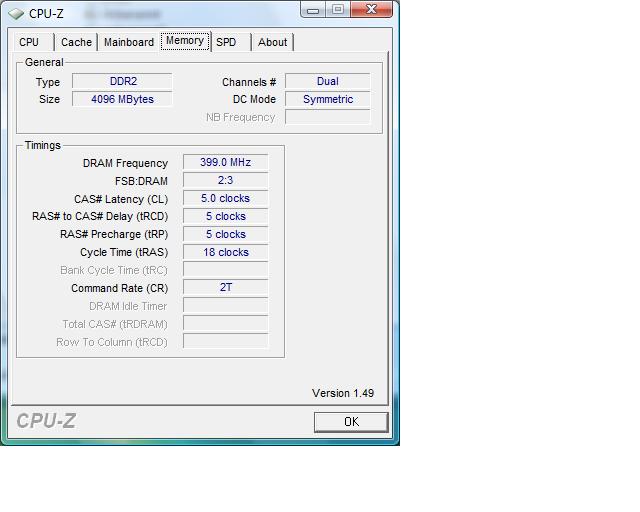Minimize the CPU-Z window
Screen dimensions: 640x512
(313, 10)
